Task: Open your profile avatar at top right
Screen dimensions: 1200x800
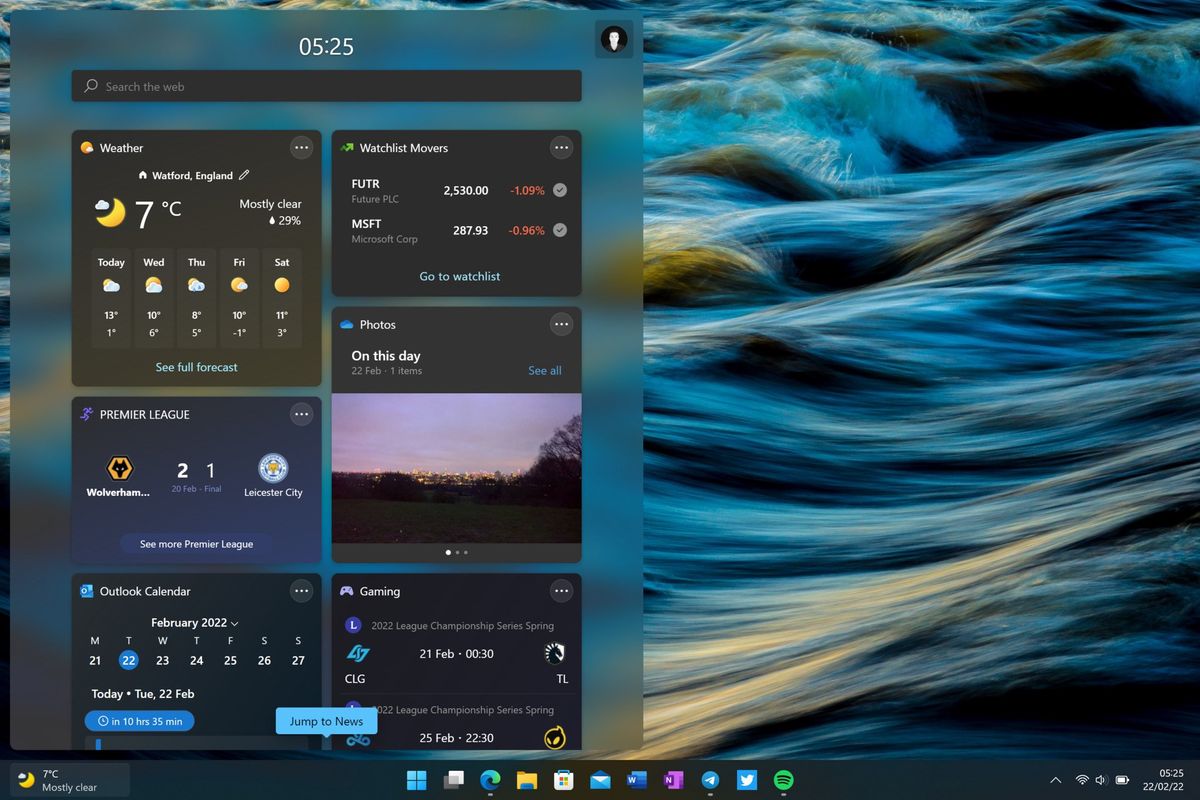Action: point(613,39)
